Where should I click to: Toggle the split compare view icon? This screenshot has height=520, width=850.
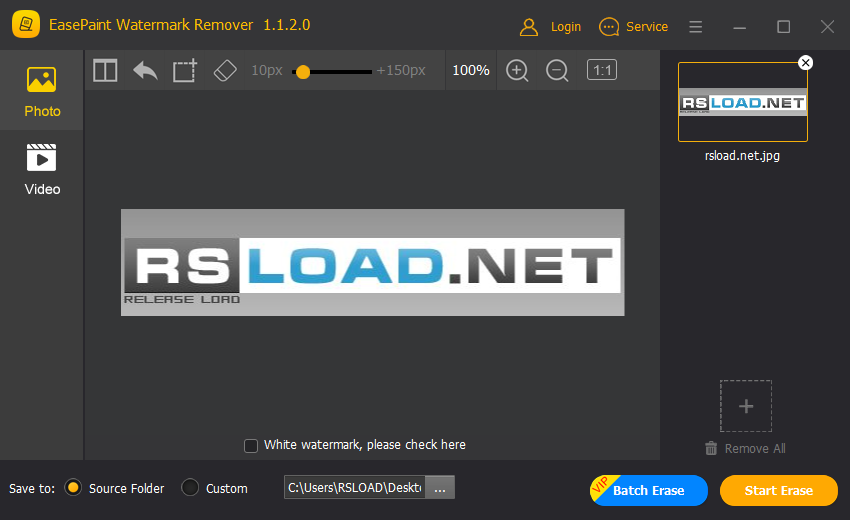(105, 70)
